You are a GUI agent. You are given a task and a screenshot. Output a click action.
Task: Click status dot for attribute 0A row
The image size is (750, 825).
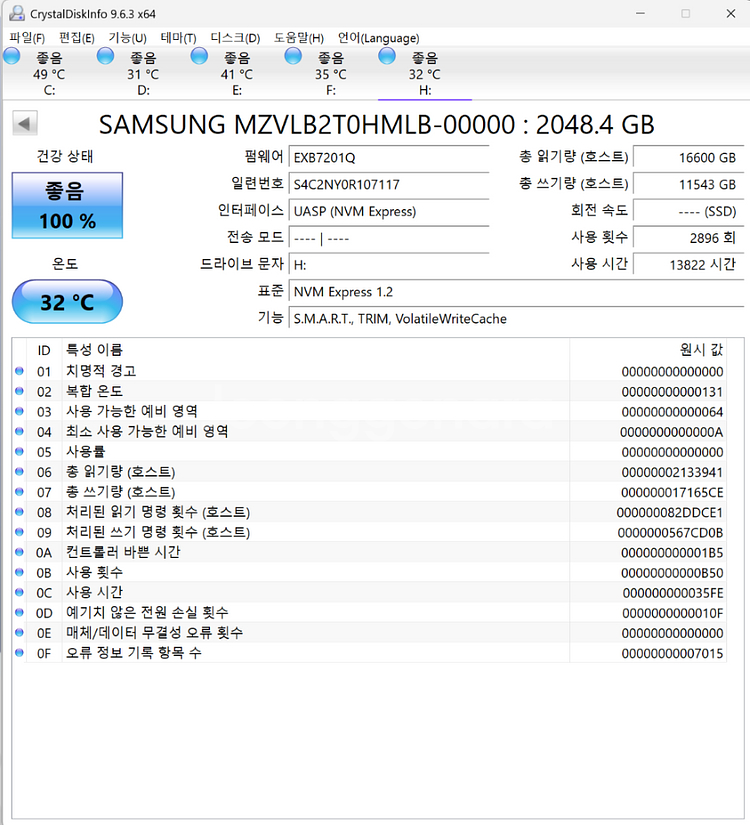tap(19, 552)
